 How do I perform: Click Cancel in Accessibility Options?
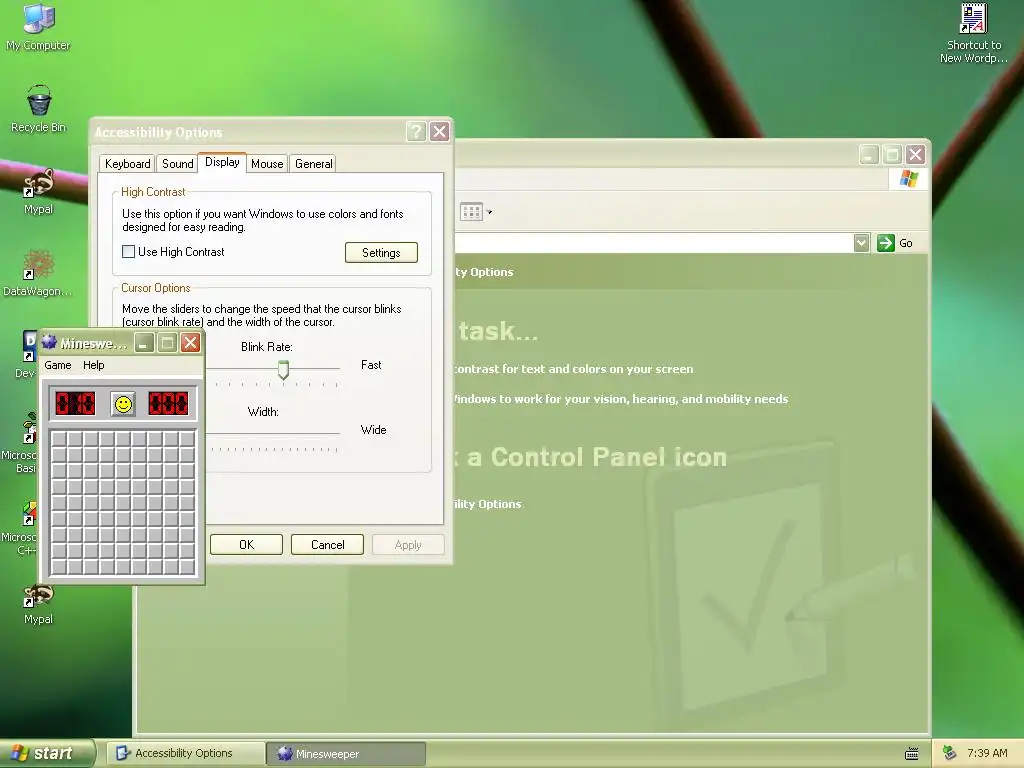pyautogui.click(x=327, y=545)
